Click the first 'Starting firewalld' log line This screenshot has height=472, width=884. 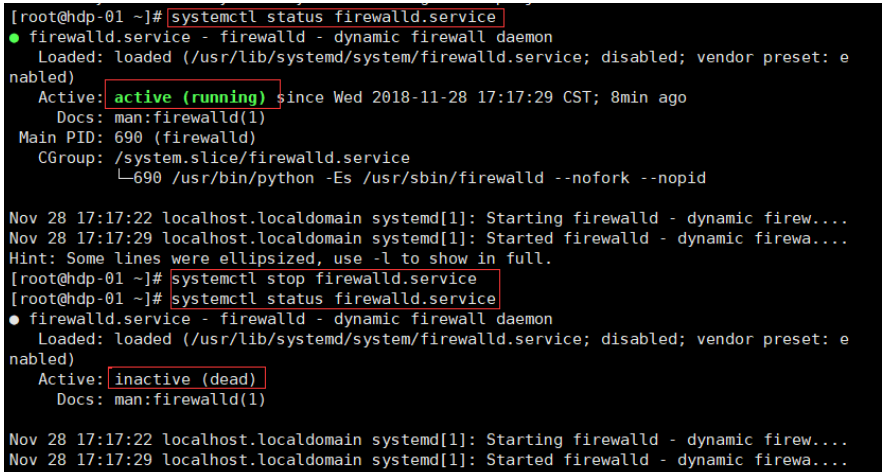click(428, 219)
